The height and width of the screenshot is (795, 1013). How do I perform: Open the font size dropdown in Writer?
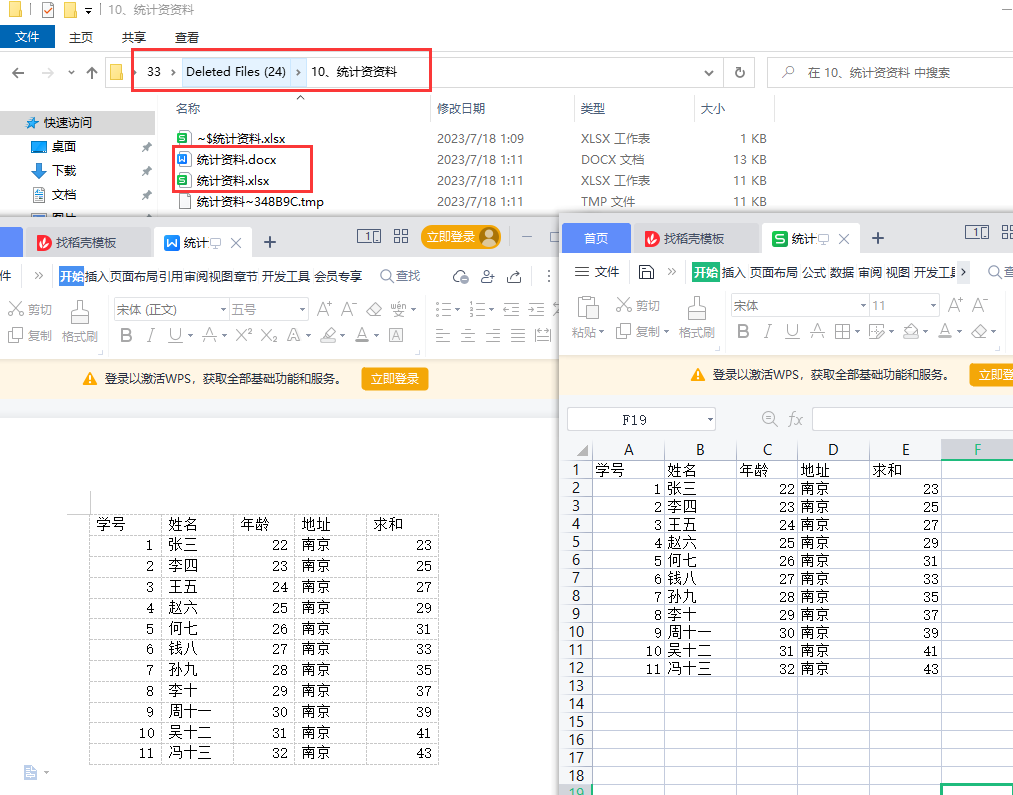[x=302, y=309]
